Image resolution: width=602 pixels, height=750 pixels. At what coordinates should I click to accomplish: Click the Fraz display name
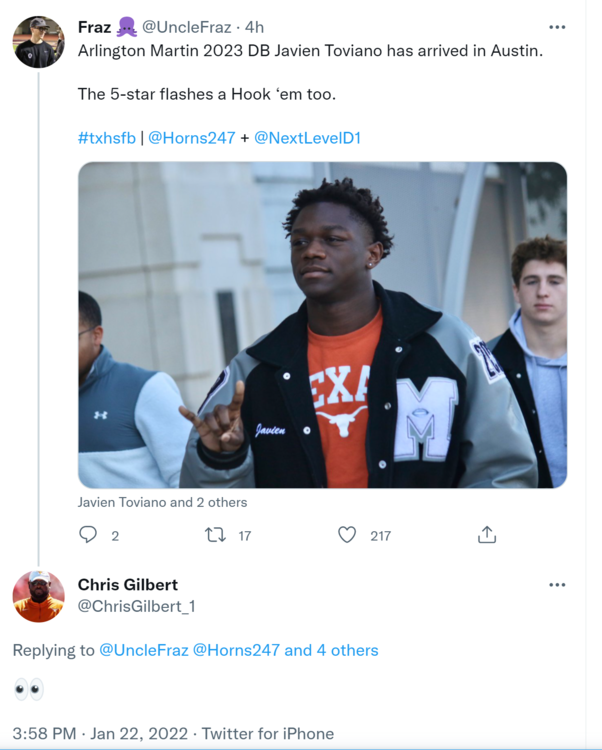click(x=94, y=27)
